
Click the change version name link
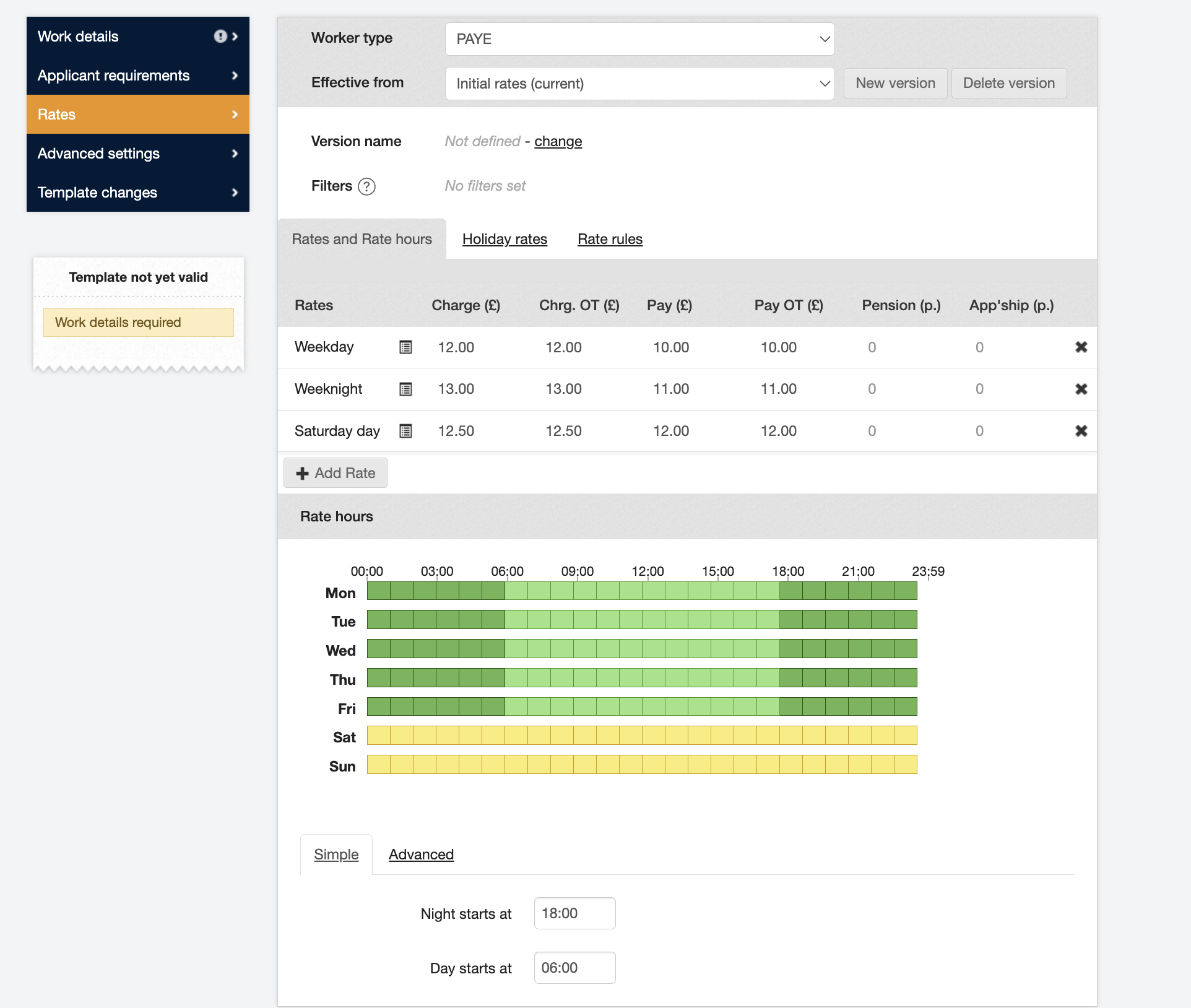click(x=558, y=142)
